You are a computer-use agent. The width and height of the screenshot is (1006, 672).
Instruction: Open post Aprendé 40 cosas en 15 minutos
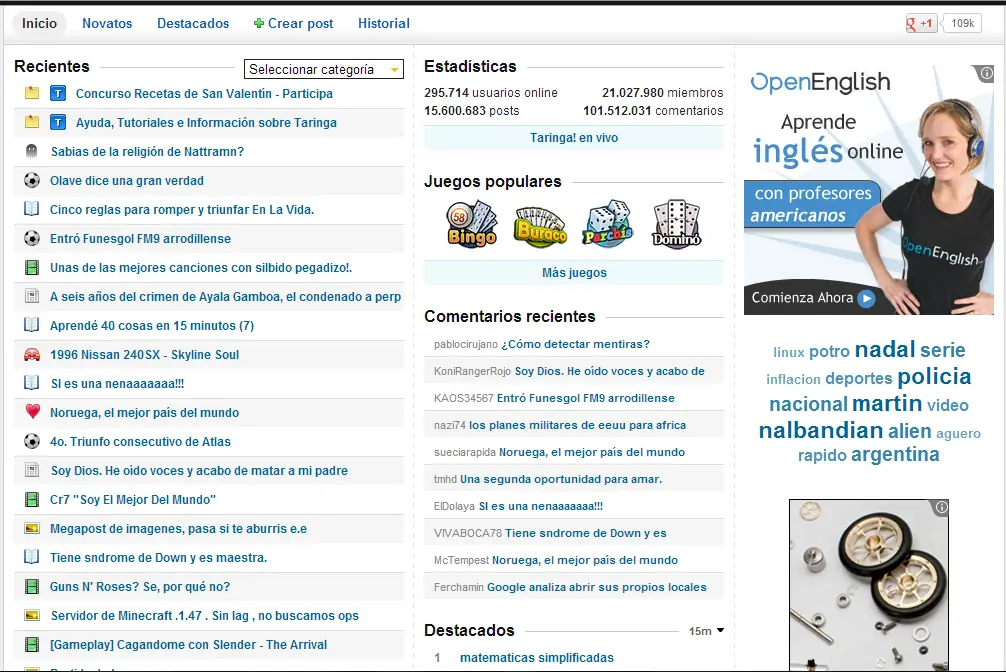[152, 325]
